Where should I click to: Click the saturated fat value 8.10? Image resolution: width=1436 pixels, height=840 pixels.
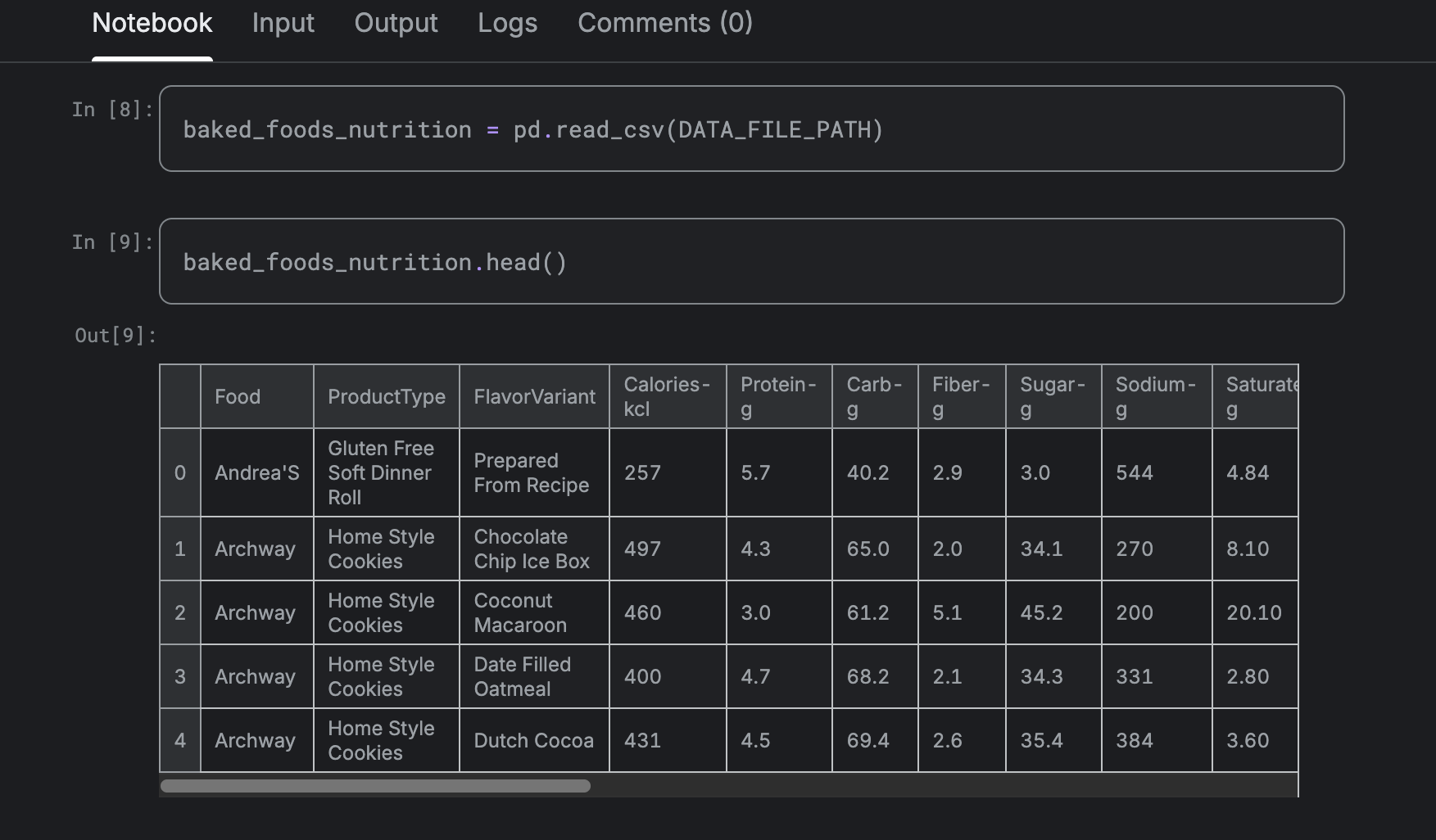[x=1255, y=549]
